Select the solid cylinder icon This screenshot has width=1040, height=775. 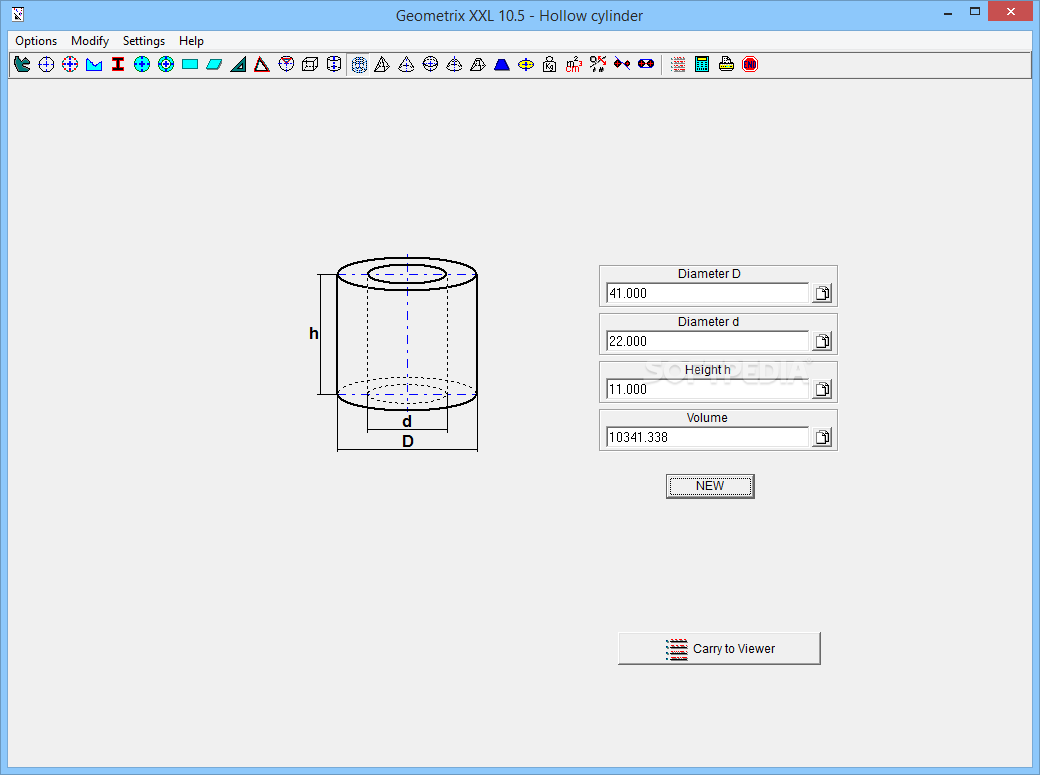click(x=334, y=64)
